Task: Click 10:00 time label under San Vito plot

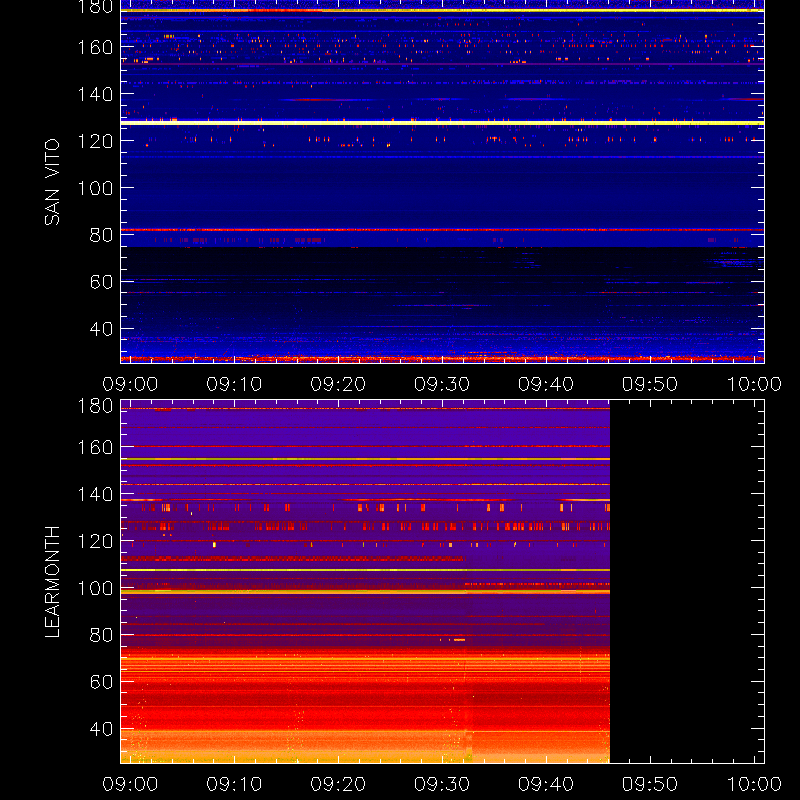Action: pos(754,384)
